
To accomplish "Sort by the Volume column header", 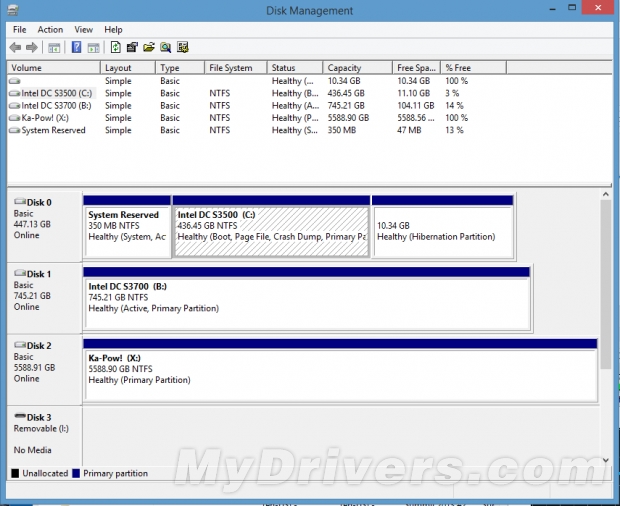I will point(54,68).
